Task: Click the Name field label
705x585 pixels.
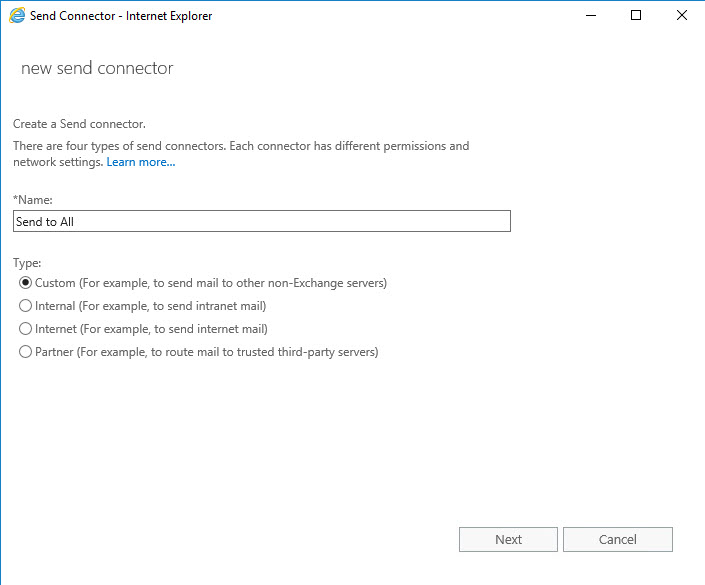Action: click(33, 200)
